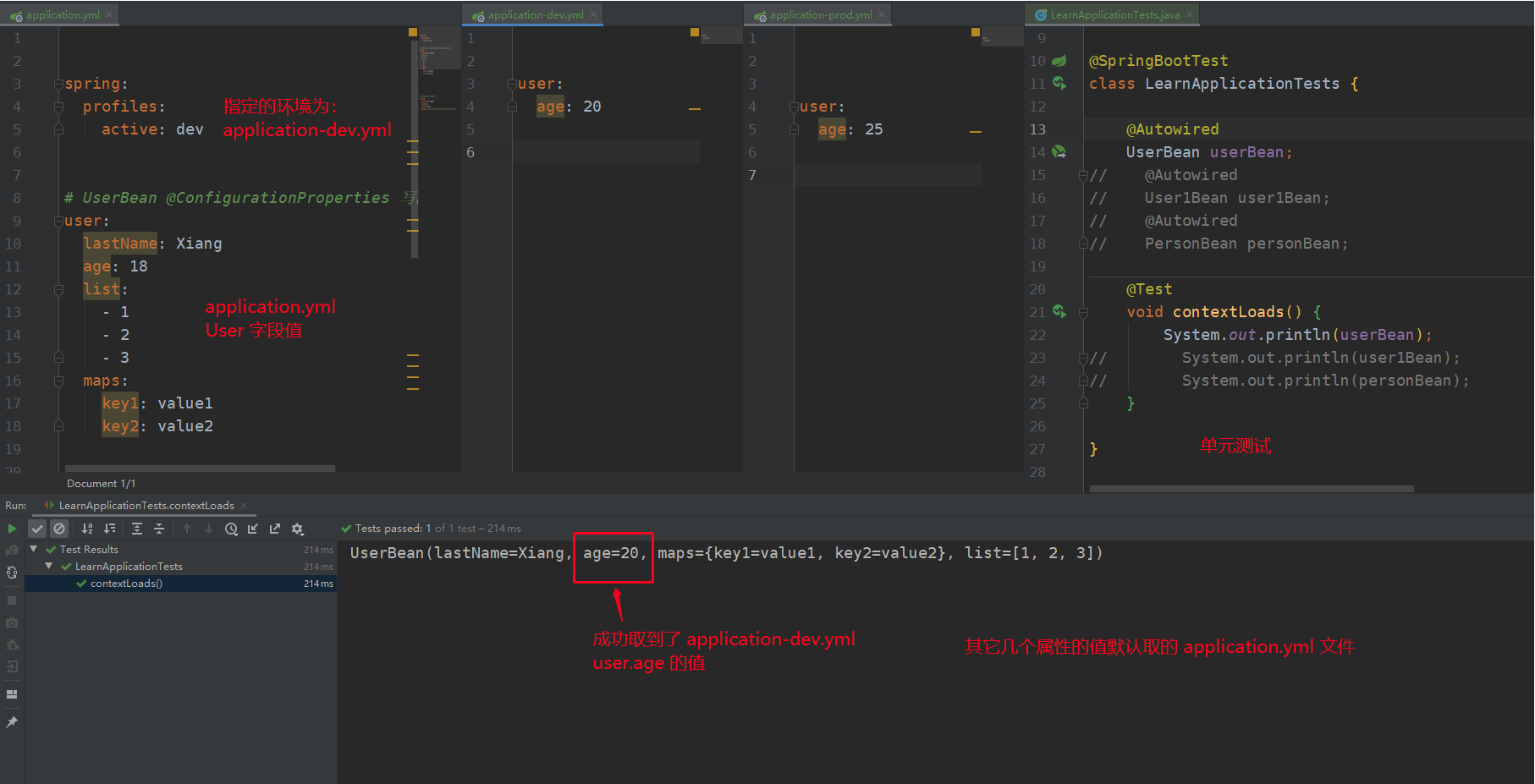Click the Stop square icon
This screenshot has height=784, width=1535.
click(12, 600)
